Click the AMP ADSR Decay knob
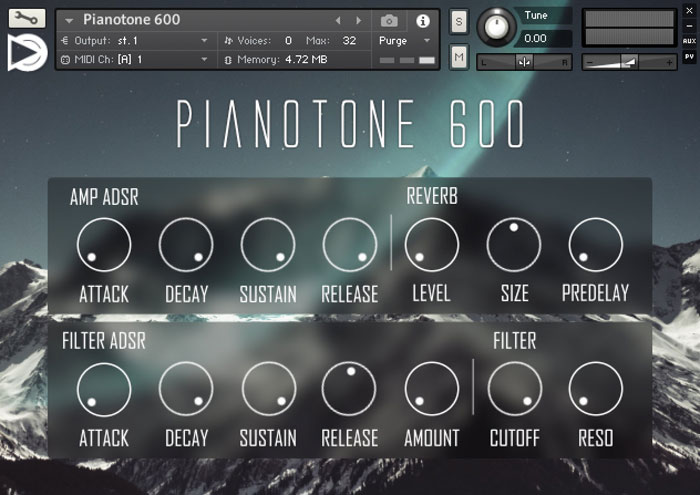Screen dimensions: 700x495 pyautogui.click(x=186, y=245)
